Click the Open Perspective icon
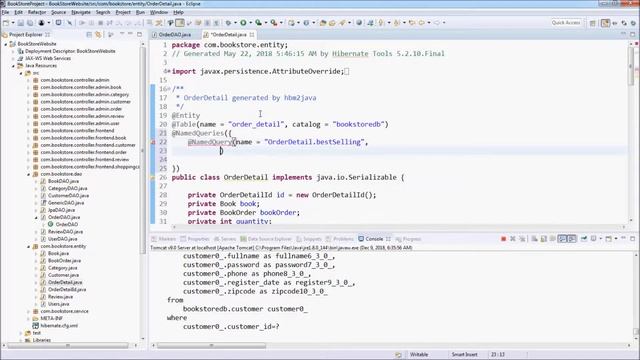This screenshot has width=640, height=360. coord(593,23)
